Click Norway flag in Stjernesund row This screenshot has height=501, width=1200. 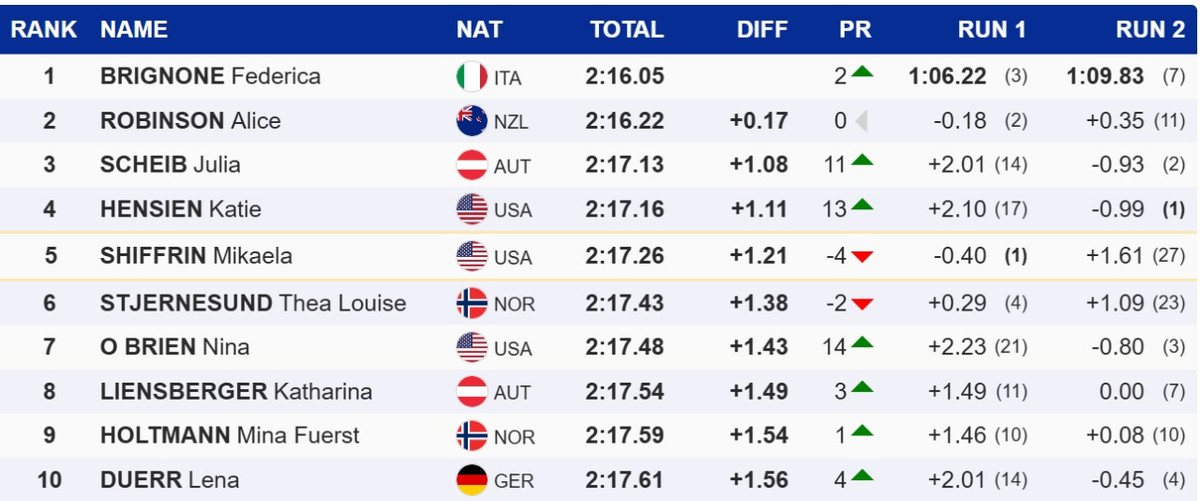tap(471, 302)
